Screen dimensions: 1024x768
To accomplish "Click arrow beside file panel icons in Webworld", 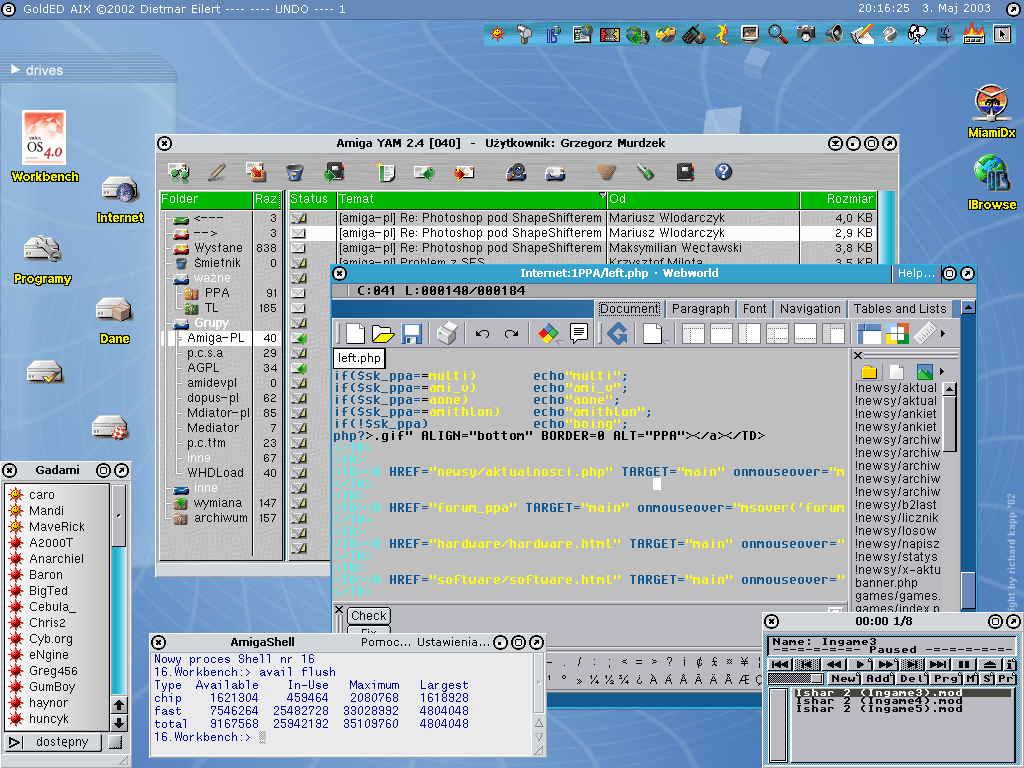I will 942,372.
